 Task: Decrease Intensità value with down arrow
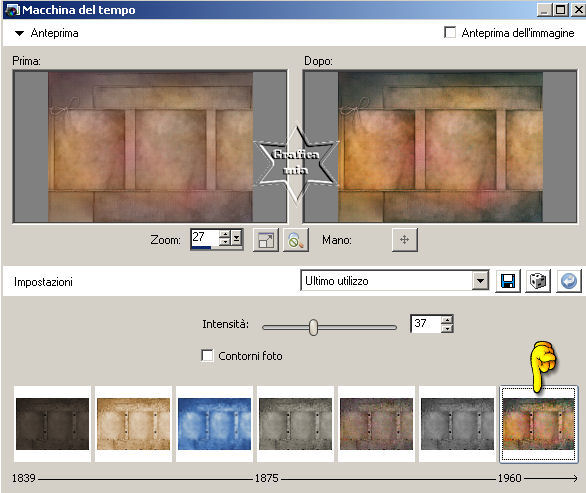447,328
